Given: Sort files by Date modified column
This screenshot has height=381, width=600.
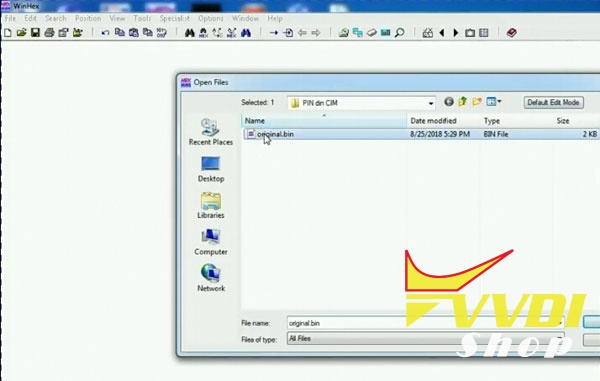Looking at the screenshot, I should pyautogui.click(x=433, y=121).
